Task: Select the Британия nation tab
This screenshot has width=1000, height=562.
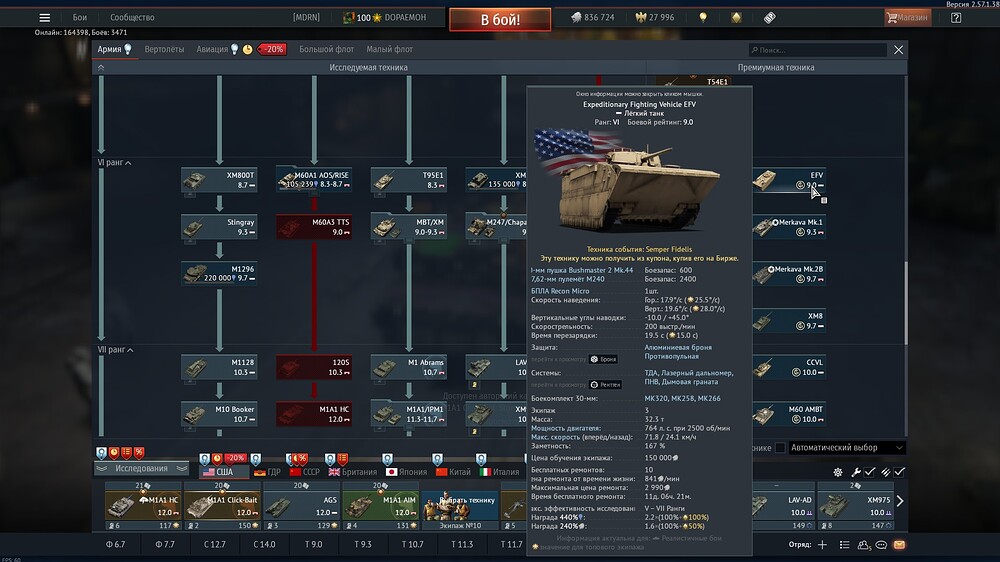Action: click(353, 472)
